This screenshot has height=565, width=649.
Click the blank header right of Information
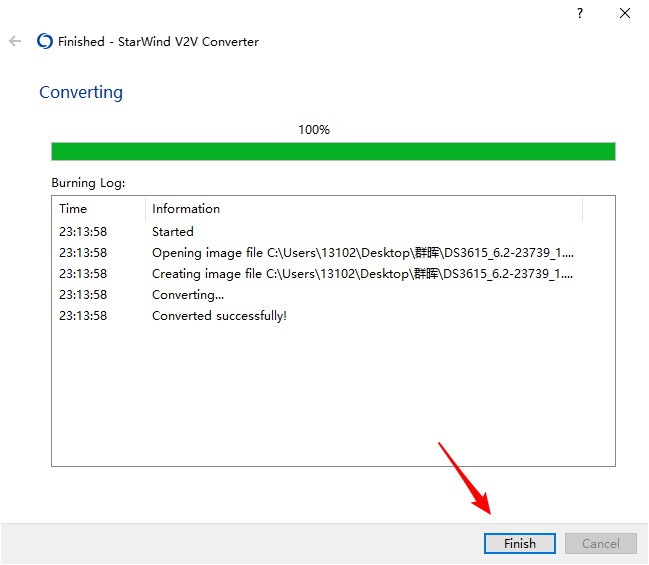[598, 209]
